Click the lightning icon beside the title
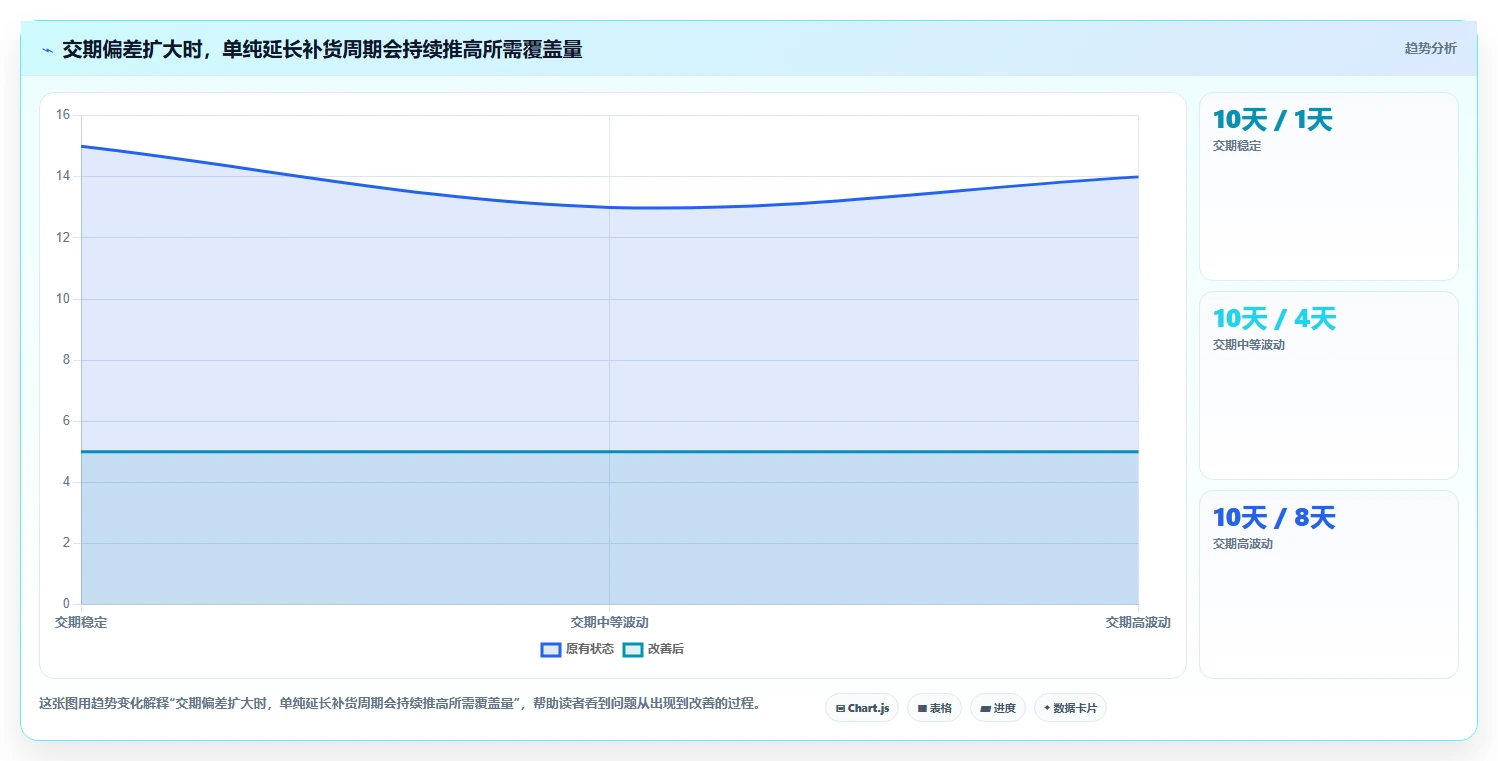Image resolution: width=1498 pixels, height=761 pixels. [x=47, y=50]
